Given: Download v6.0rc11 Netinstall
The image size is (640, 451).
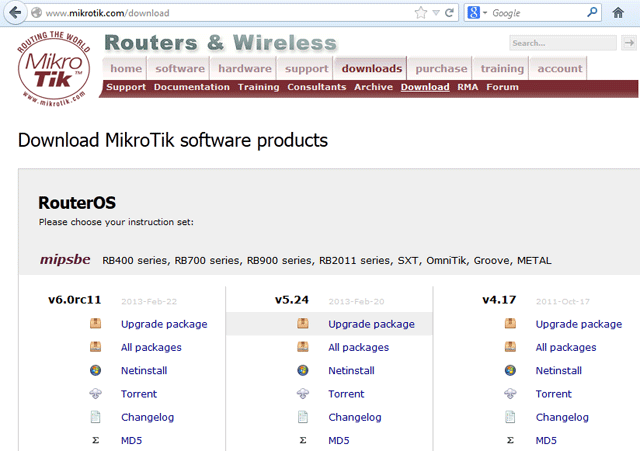Looking at the screenshot, I should [x=144, y=371].
